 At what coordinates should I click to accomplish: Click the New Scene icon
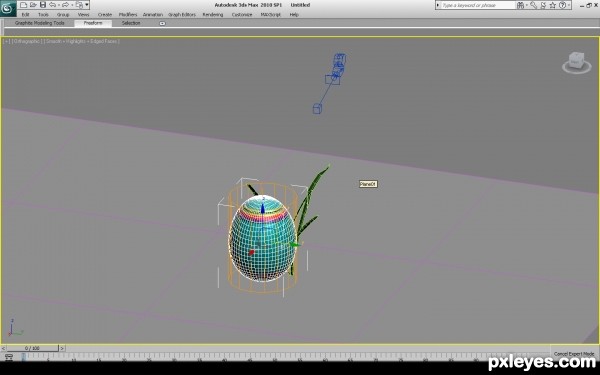tap(24, 5)
